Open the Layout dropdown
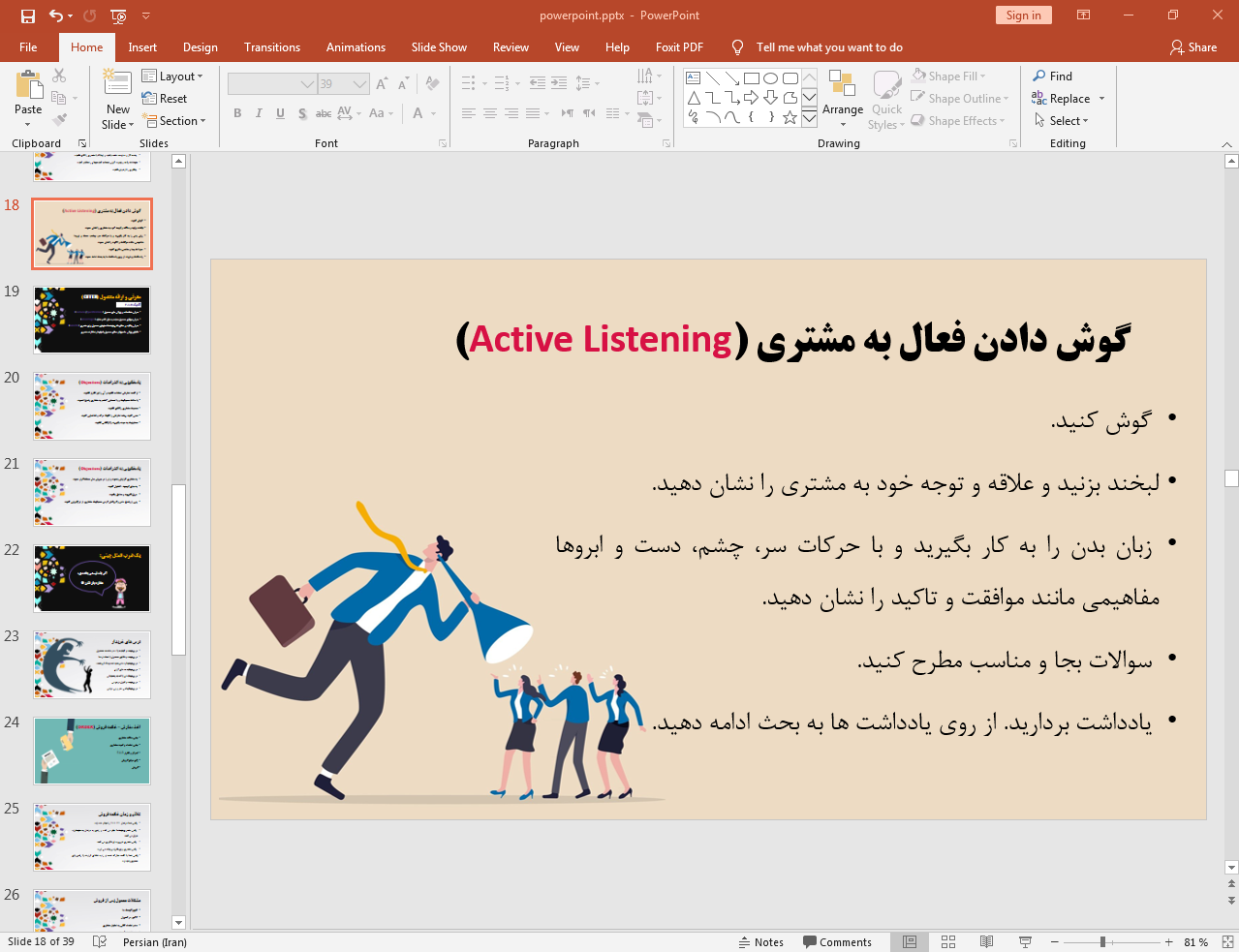Viewport: 1239px width, 952px height. click(x=174, y=76)
